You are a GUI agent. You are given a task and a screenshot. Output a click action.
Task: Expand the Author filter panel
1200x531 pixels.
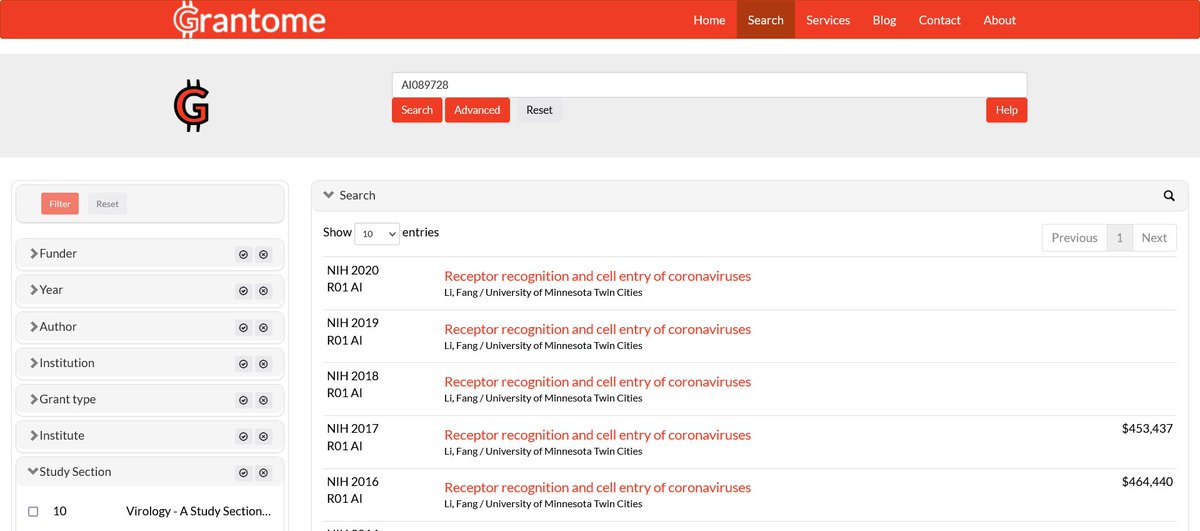click(58, 327)
